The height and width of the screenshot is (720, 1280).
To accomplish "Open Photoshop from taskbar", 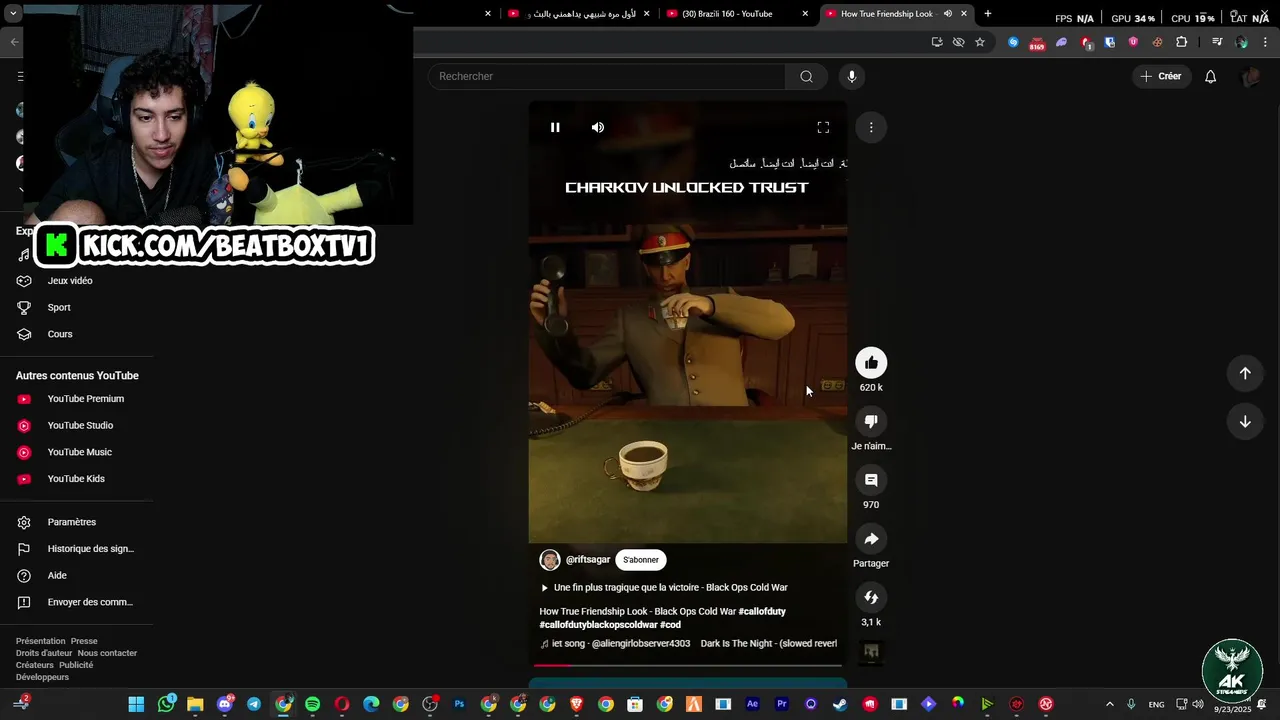I will coord(459,704).
